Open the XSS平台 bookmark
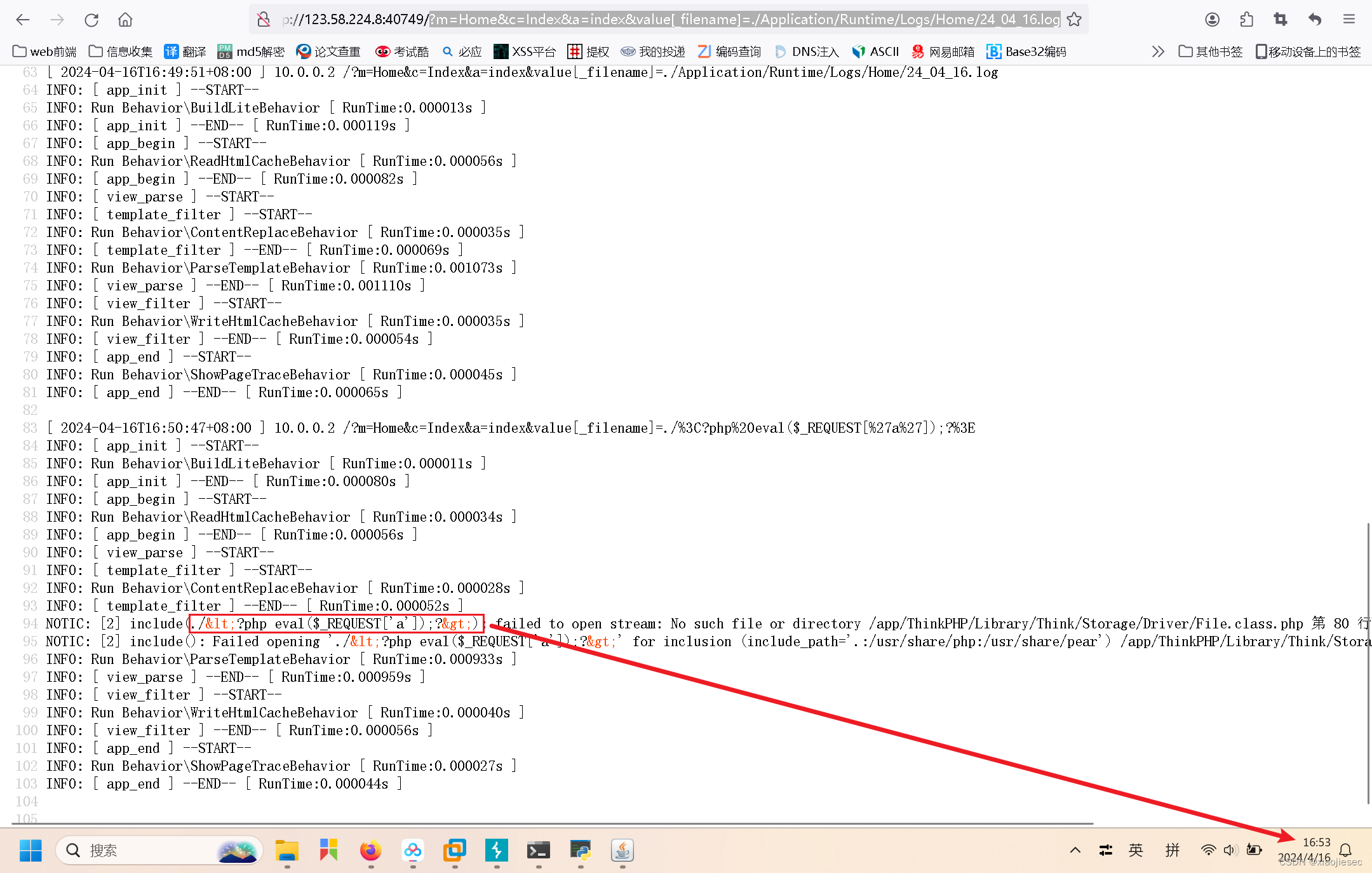 coord(525,51)
